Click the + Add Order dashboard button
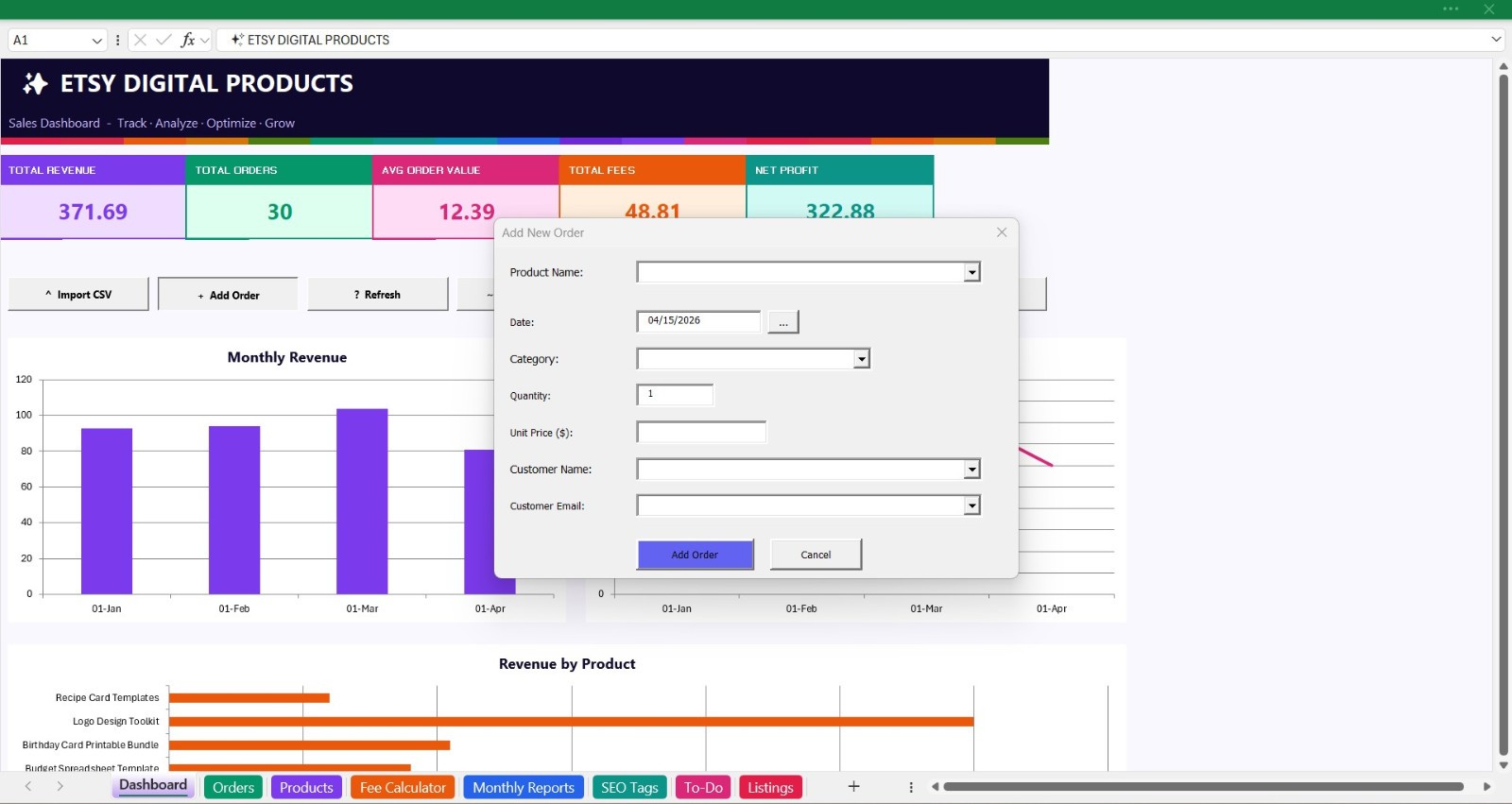This screenshot has width=1512, height=804. [228, 295]
